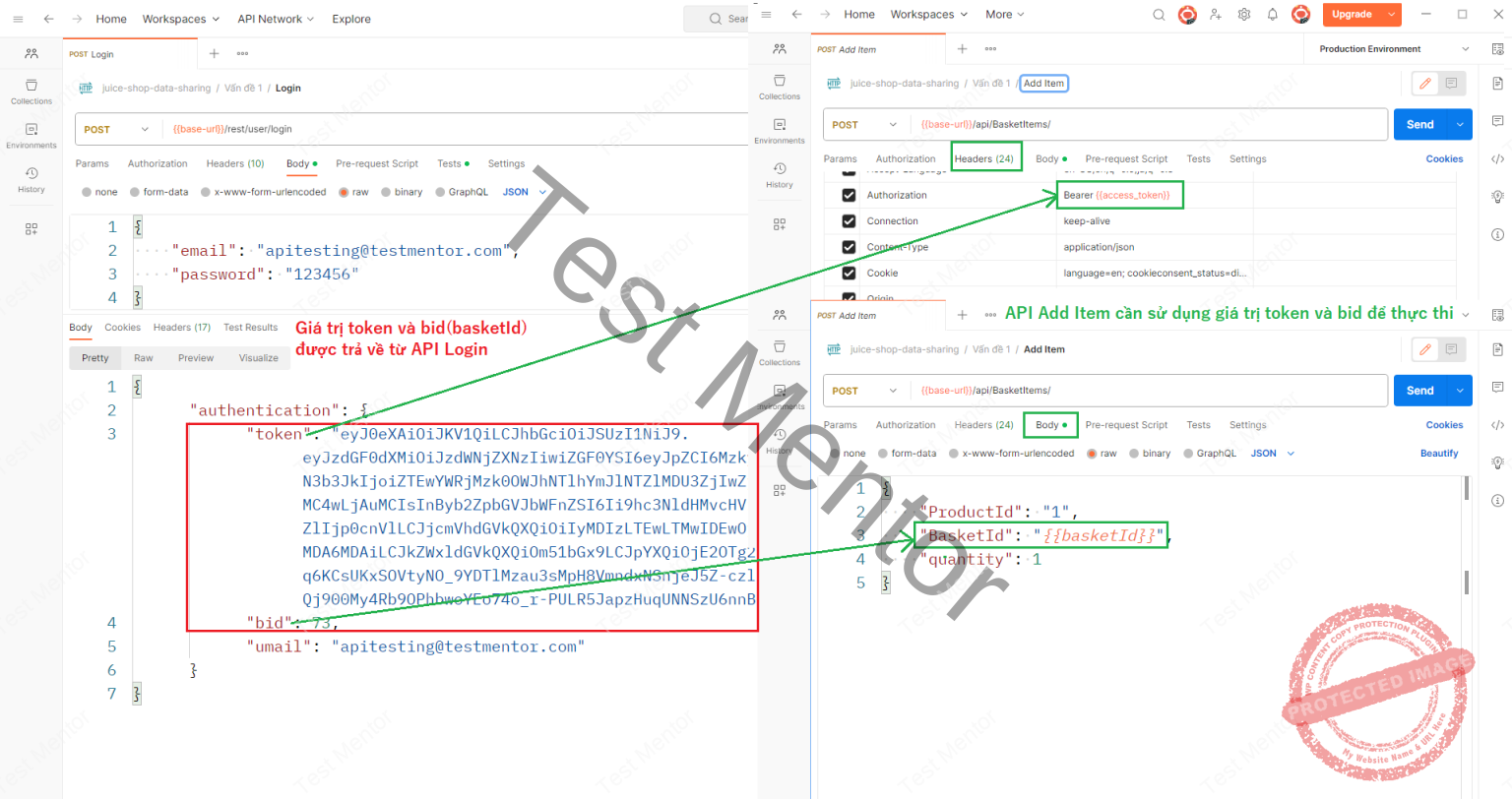The image size is (1512, 799).
Task: Switch response view to Raw
Action: (x=144, y=358)
